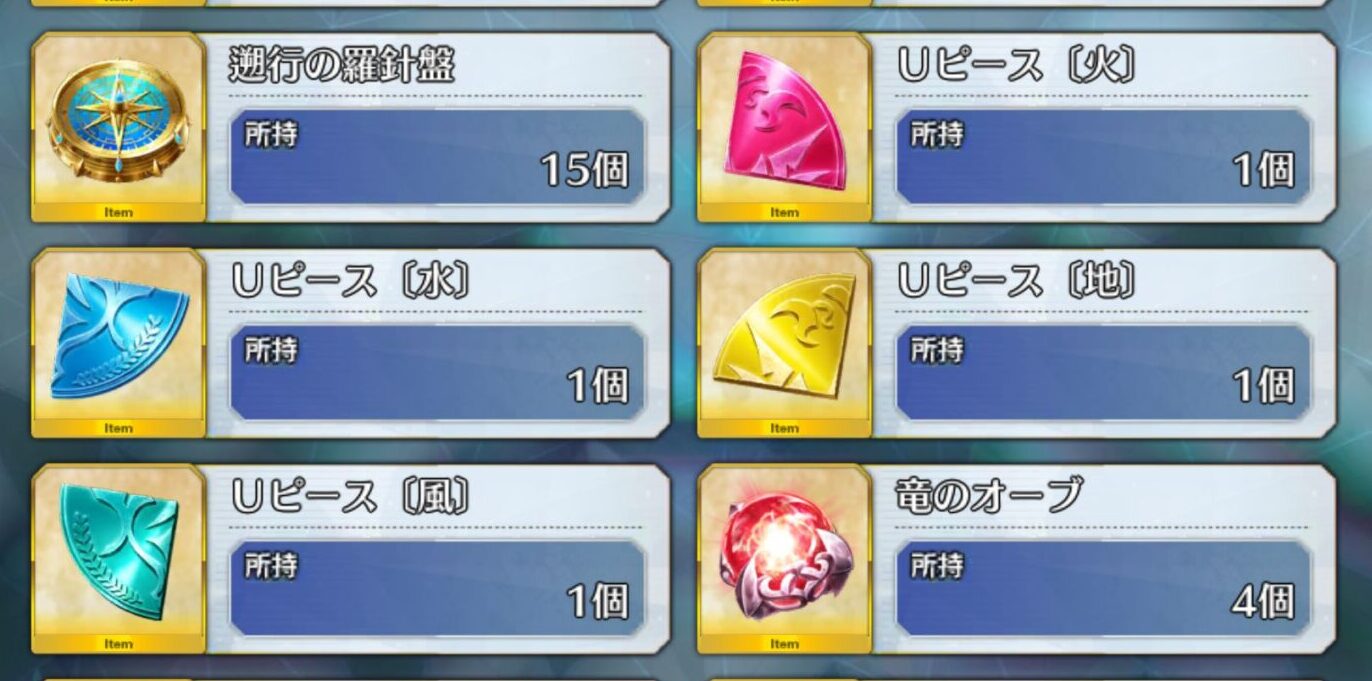The width and height of the screenshot is (1372, 681).
Task: Open the 遡行の羅針盤 item title
Action: [x=341, y=66]
